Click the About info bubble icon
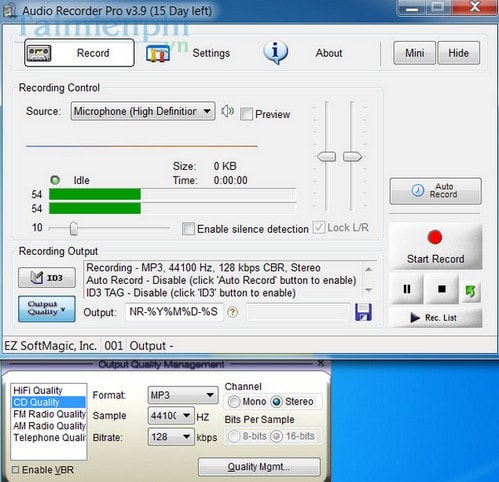 (x=276, y=52)
